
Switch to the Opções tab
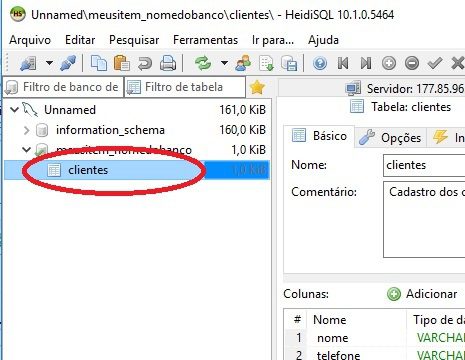click(x=390, y=137)
